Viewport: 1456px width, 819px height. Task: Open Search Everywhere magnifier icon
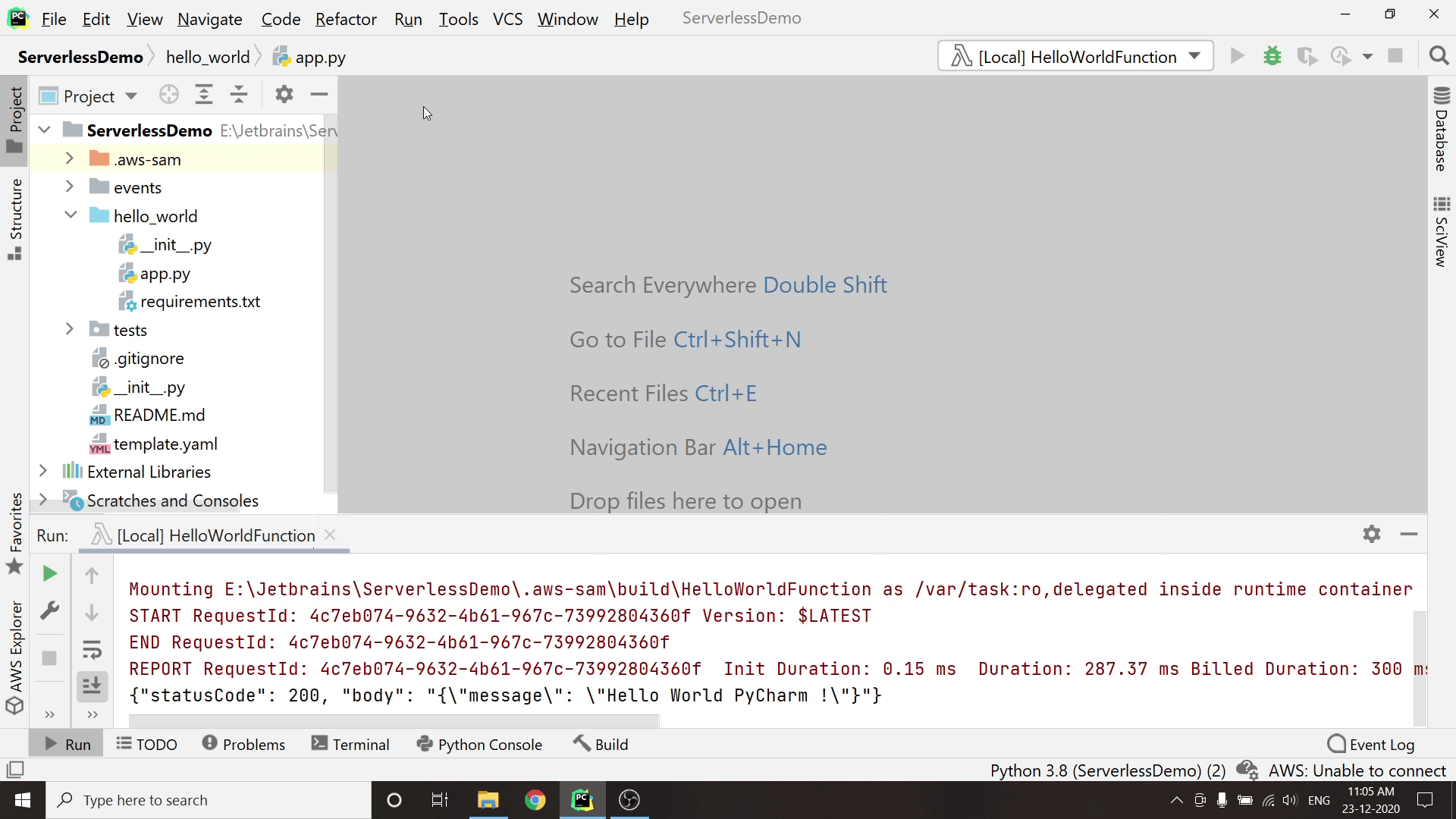(1439, 56)
